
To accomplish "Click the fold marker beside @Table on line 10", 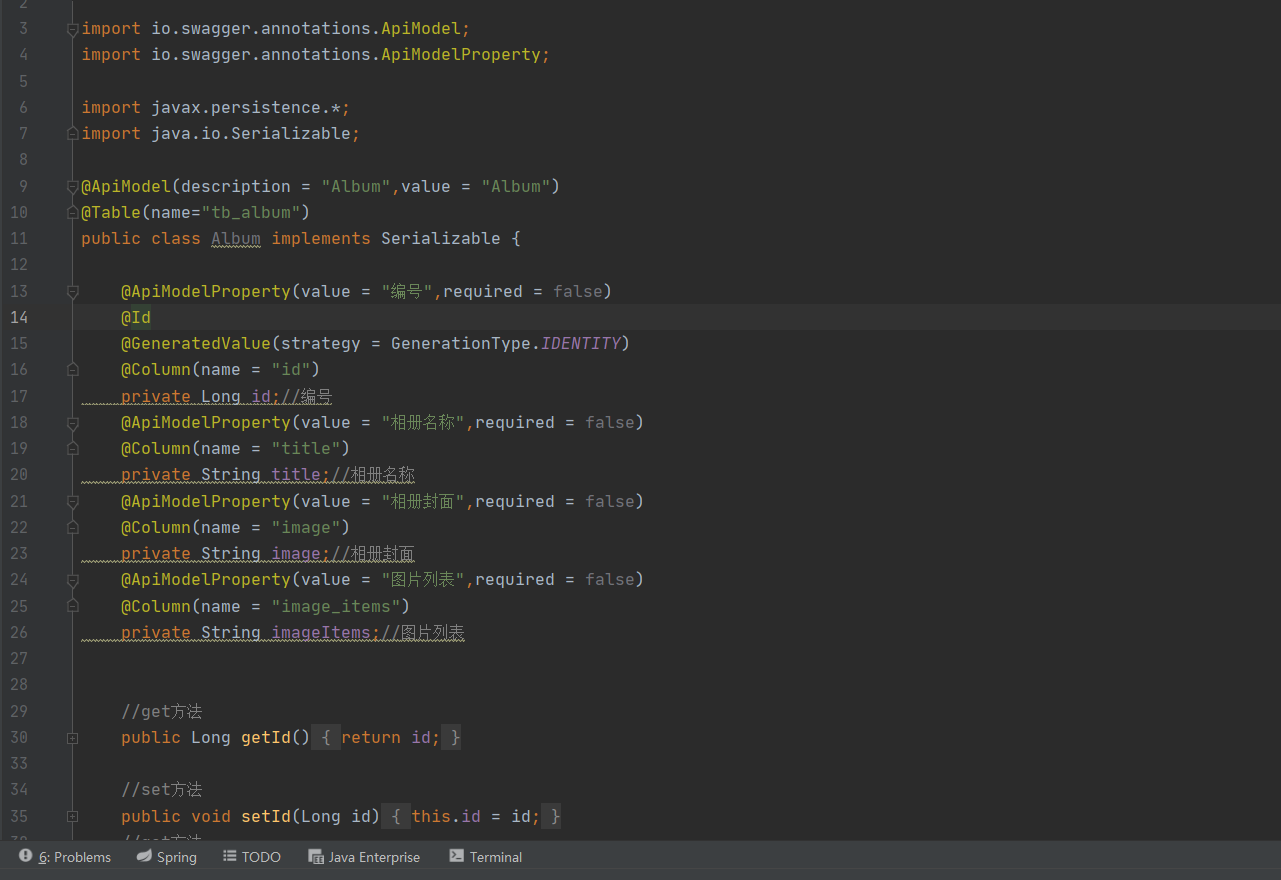I will coord(72,212).
